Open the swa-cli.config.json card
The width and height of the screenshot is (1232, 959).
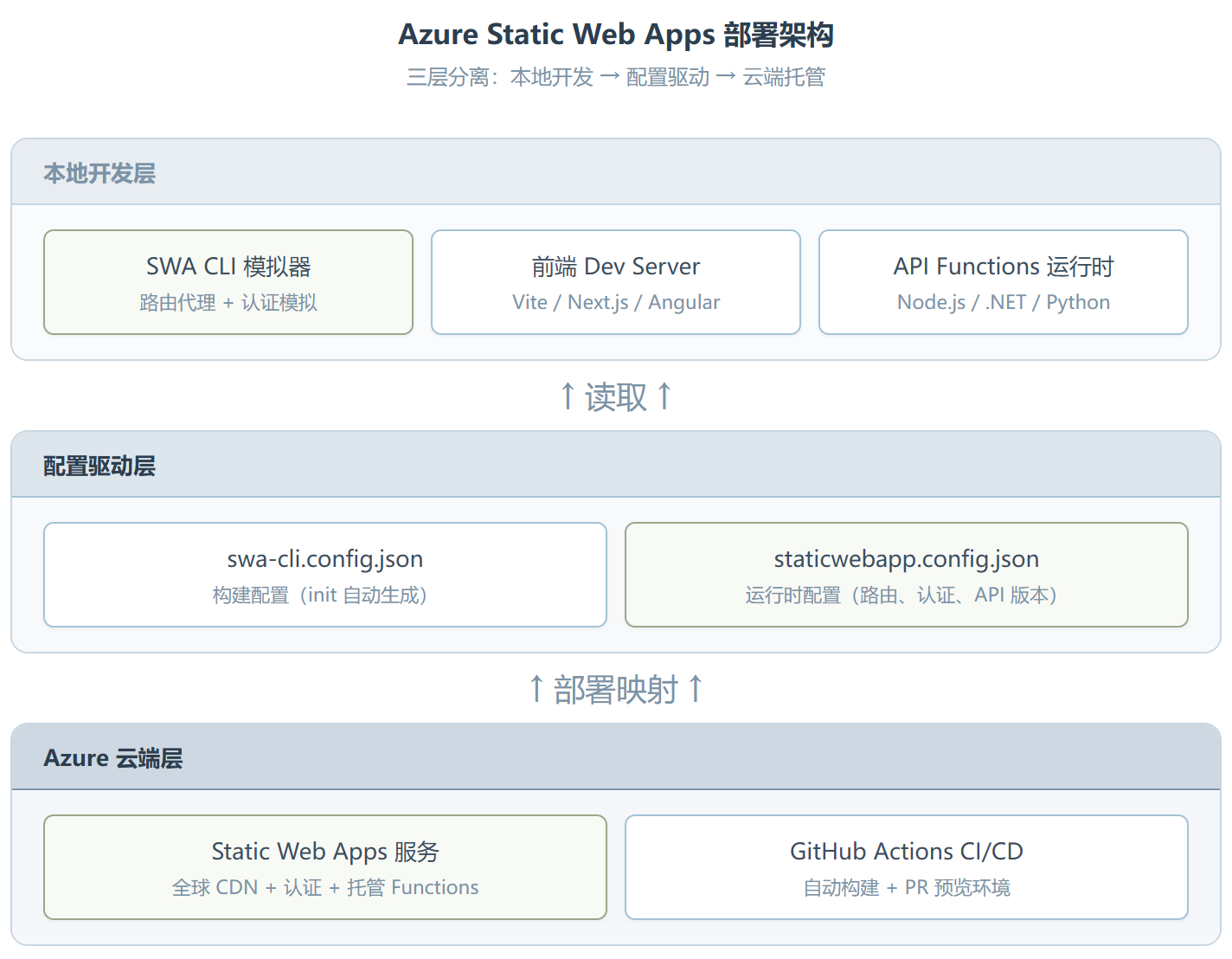point(325,575)
